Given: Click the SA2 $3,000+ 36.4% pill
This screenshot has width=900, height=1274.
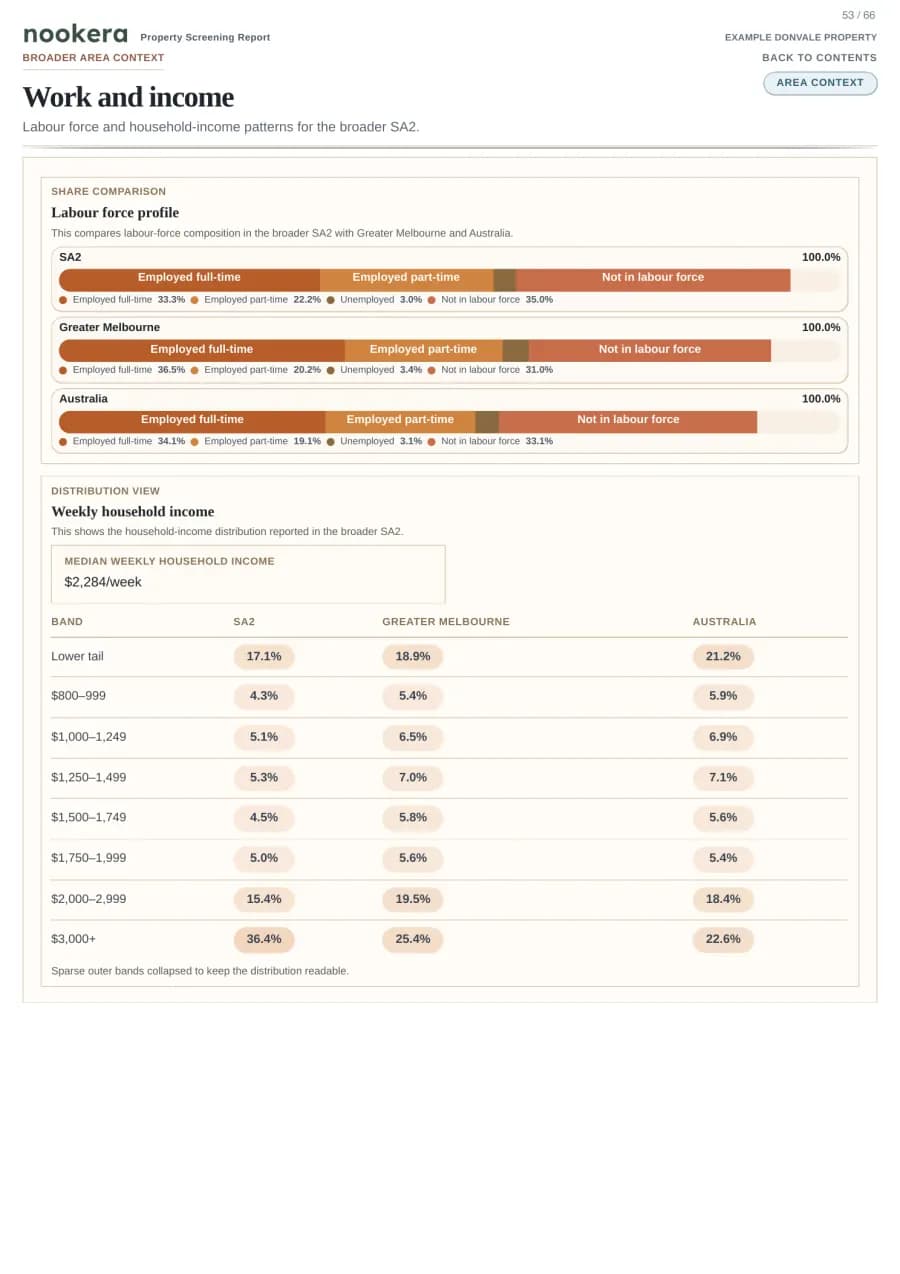Looking at the screenshot, I should 264,940.
